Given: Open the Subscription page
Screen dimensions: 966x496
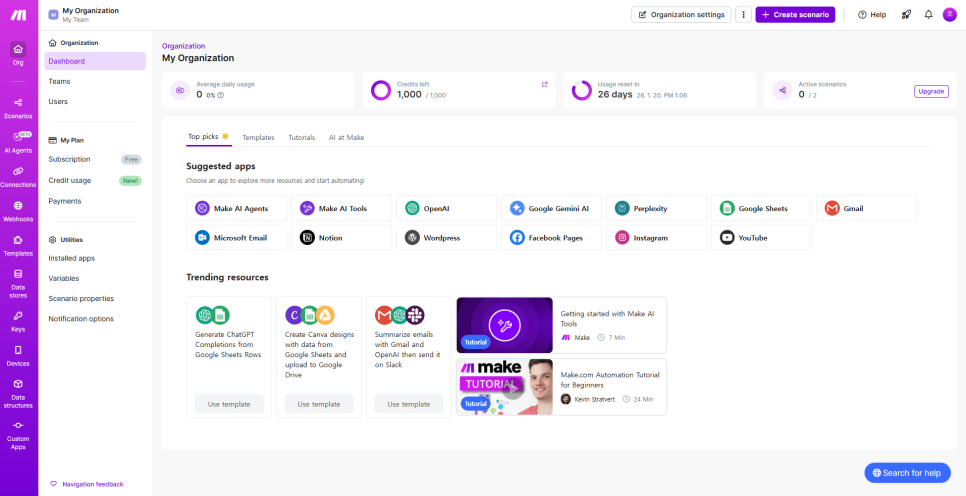Looking at the screenshot, I should click(x=95, y=160).
